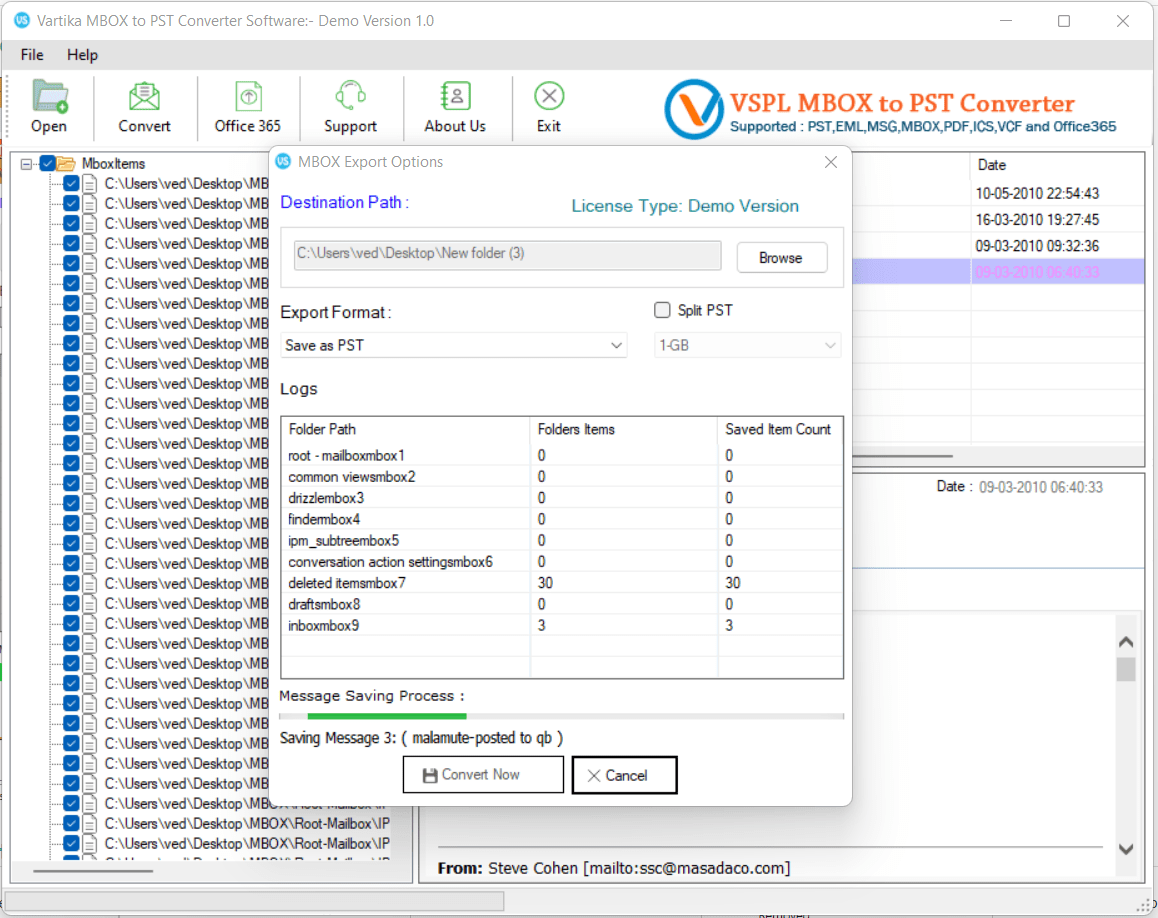Click the tree panel horizontal scrollbar
Screen dimensions: 1158x918
click(x=93, y=871)
